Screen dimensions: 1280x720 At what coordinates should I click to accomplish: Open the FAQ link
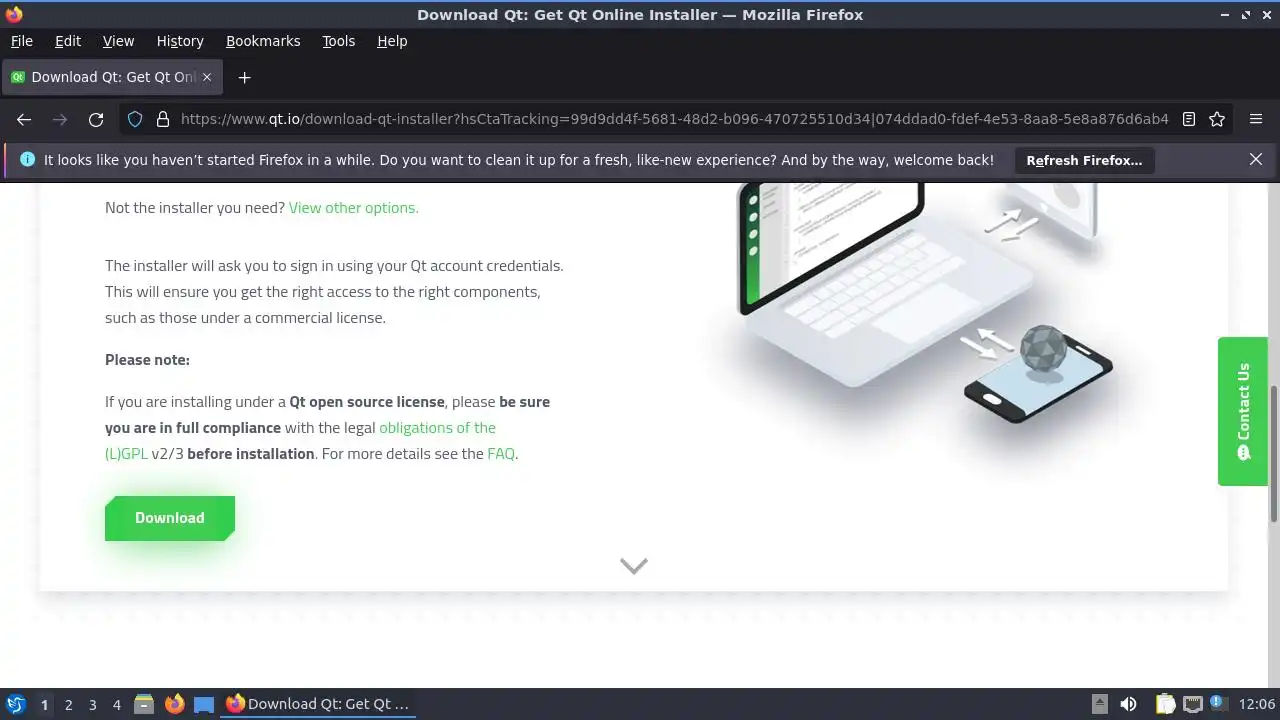(x=501, y=453)
